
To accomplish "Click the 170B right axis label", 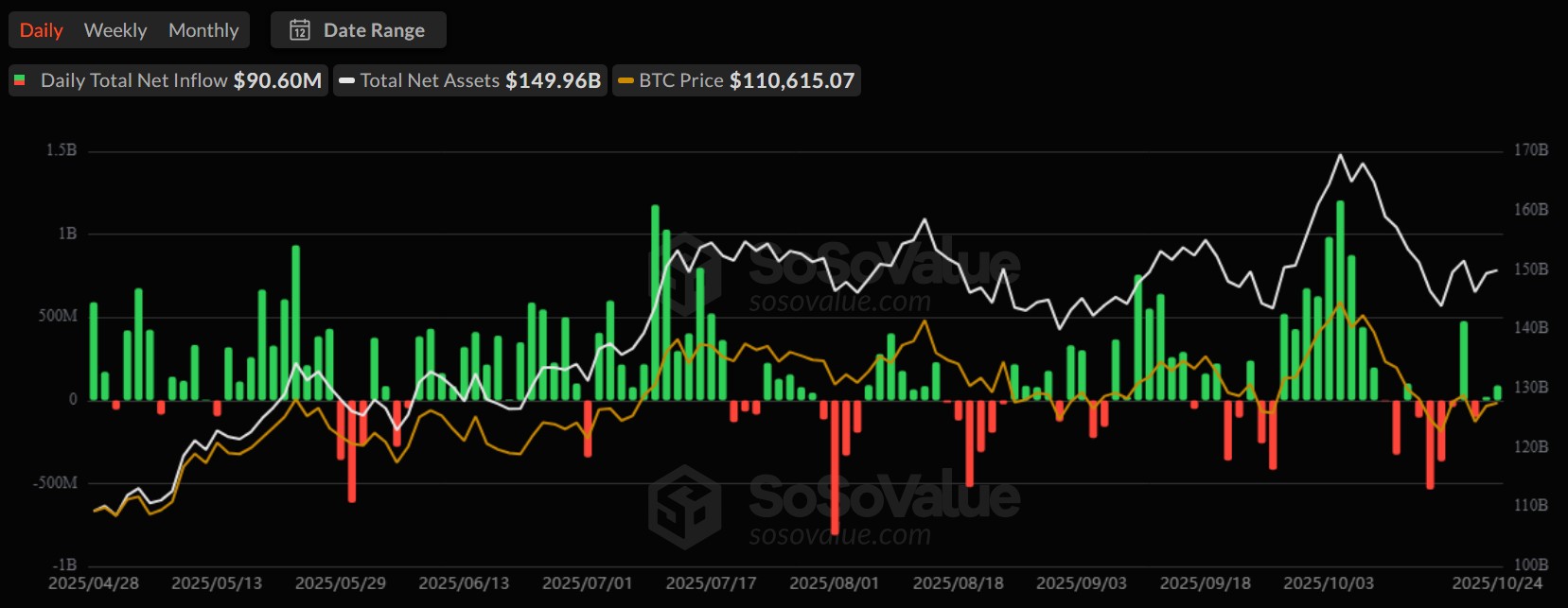I will coord(1530,150).
